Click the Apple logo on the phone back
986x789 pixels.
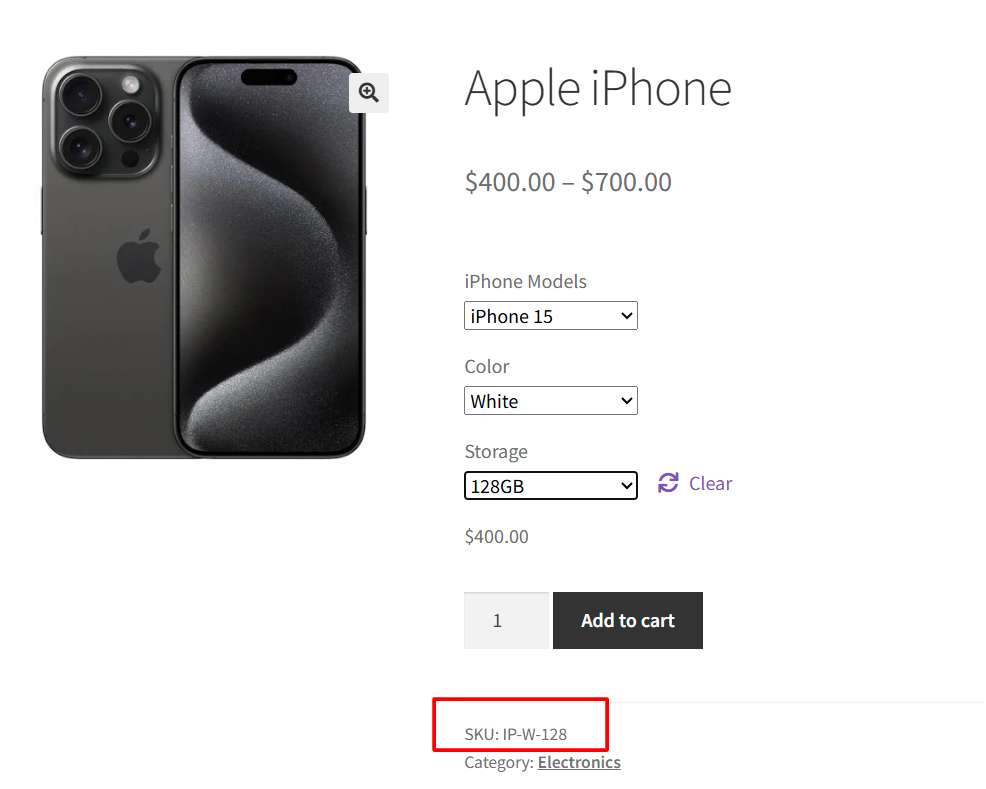139,256
